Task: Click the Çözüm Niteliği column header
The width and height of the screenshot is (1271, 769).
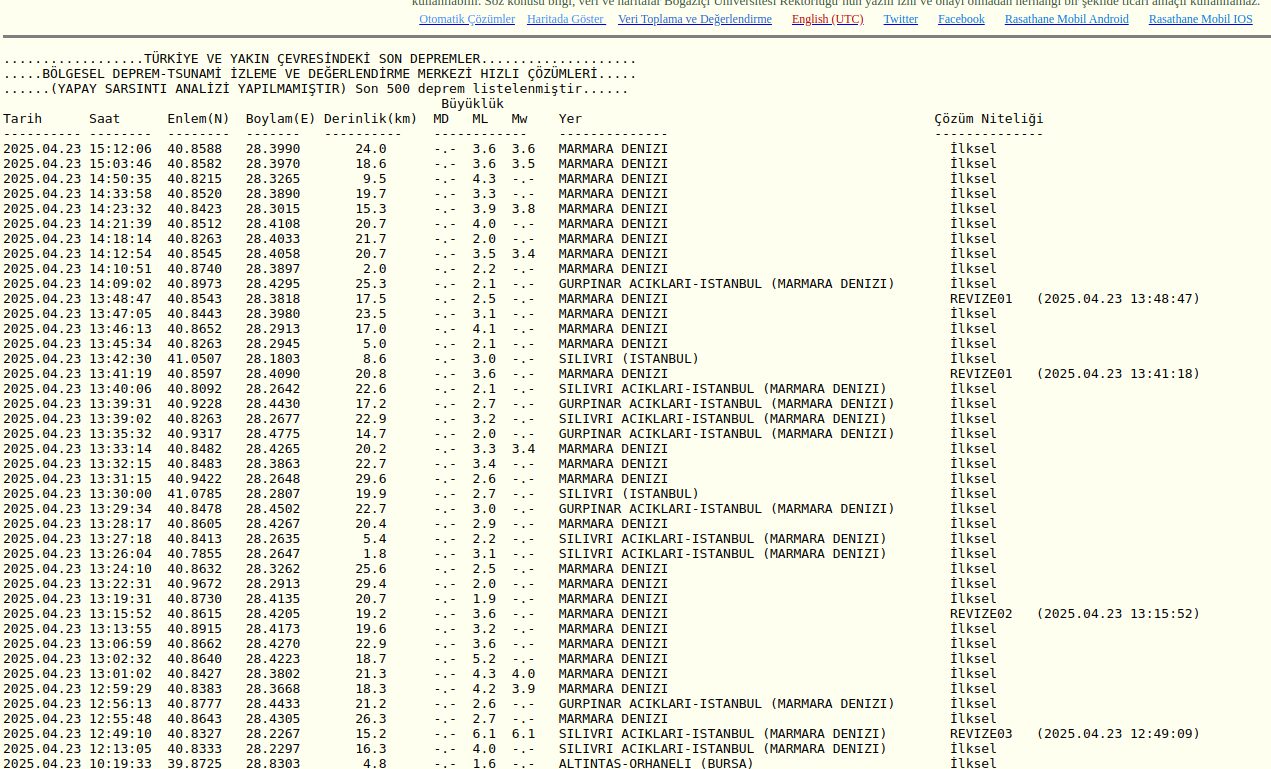Action: point(988,119)
